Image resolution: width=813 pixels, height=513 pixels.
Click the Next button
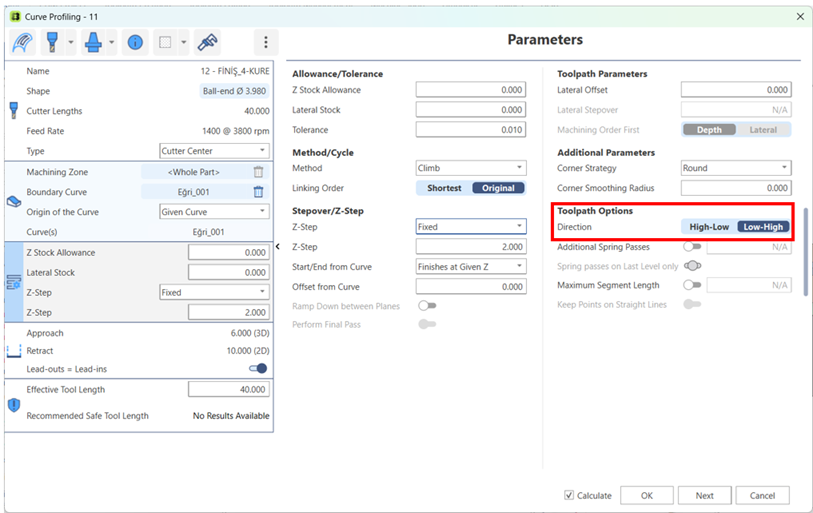pos(705,495)
